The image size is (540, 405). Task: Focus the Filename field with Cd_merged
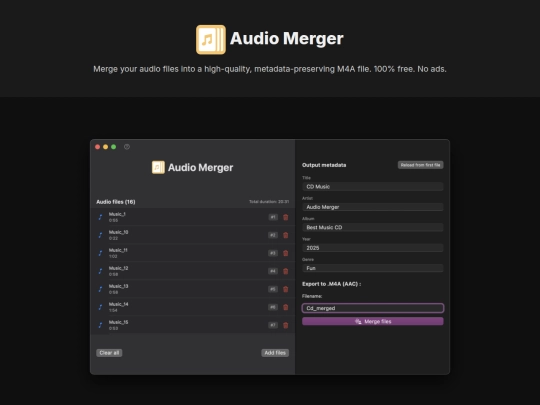[x=373, y=308]
